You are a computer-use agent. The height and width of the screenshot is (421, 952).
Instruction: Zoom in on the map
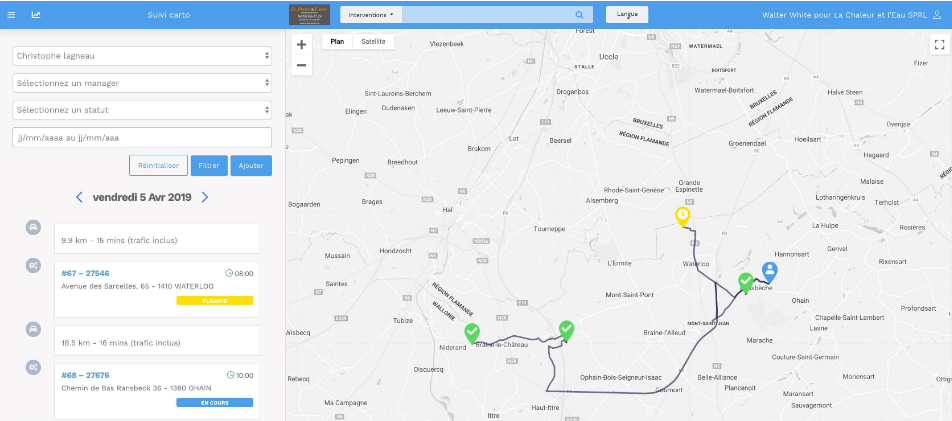click(301, 44)
